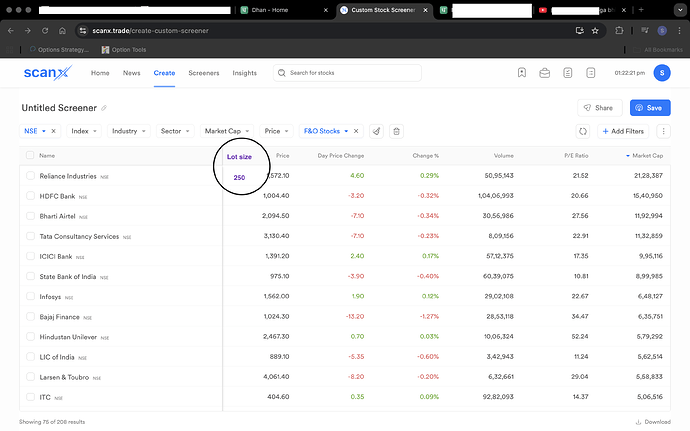Click the search magnifier icon
Viewport: 690px width, 431px height.
pos(282,73)
